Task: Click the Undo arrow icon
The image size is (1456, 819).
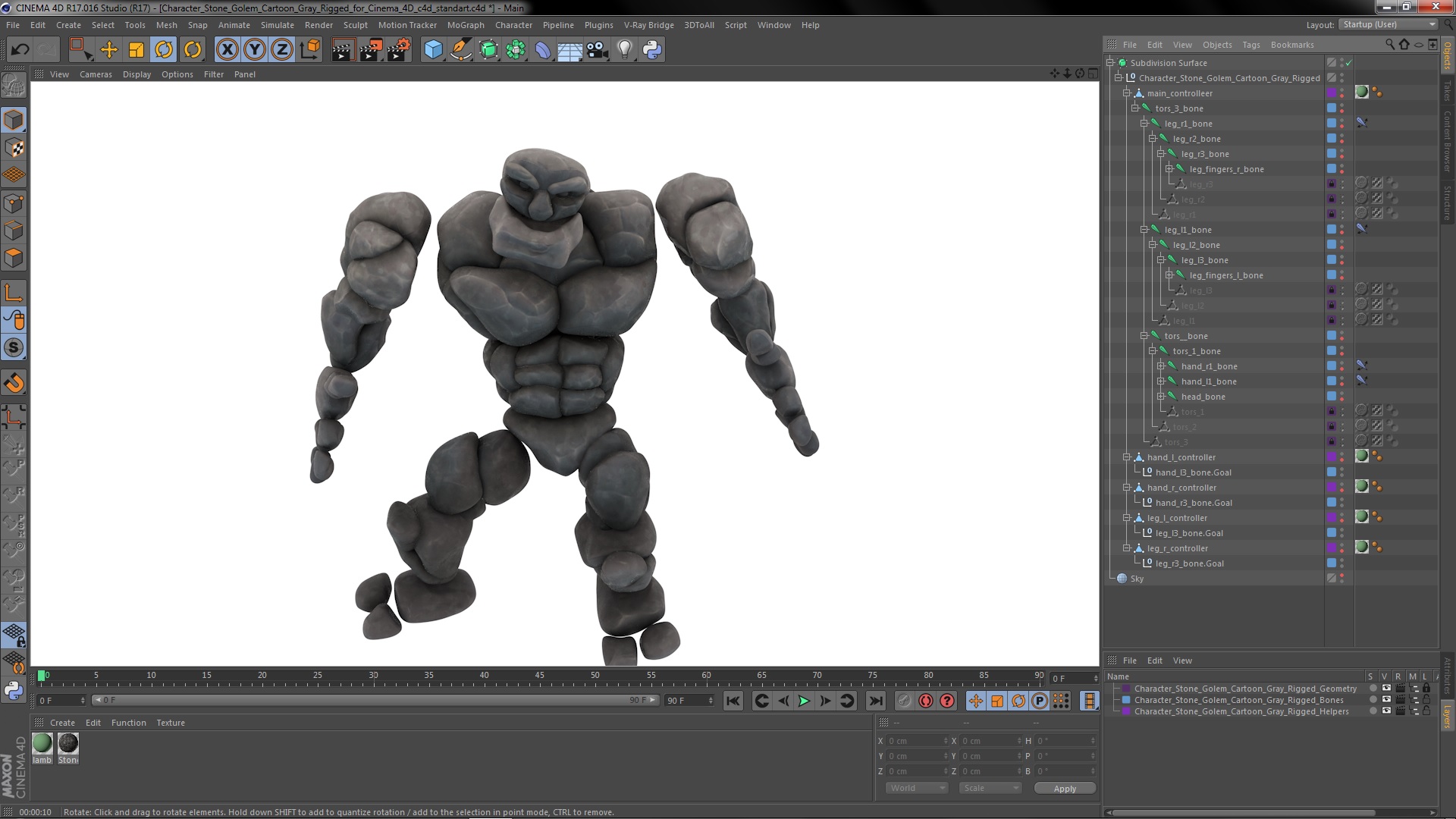Action: click(x=20, y=50)
